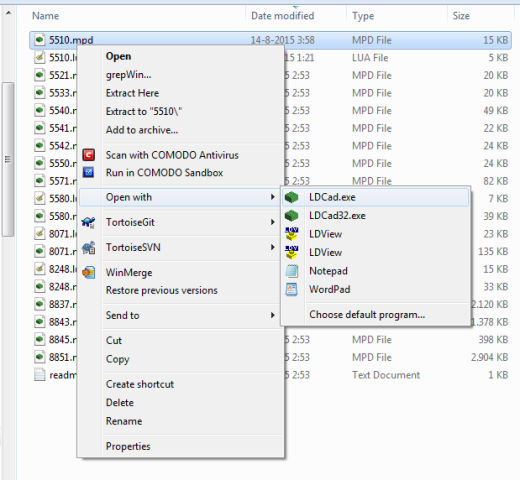This screenshot has width=520, height=480.
Task: Click the 398 KB size cell
Action: (x=493, y=340)
